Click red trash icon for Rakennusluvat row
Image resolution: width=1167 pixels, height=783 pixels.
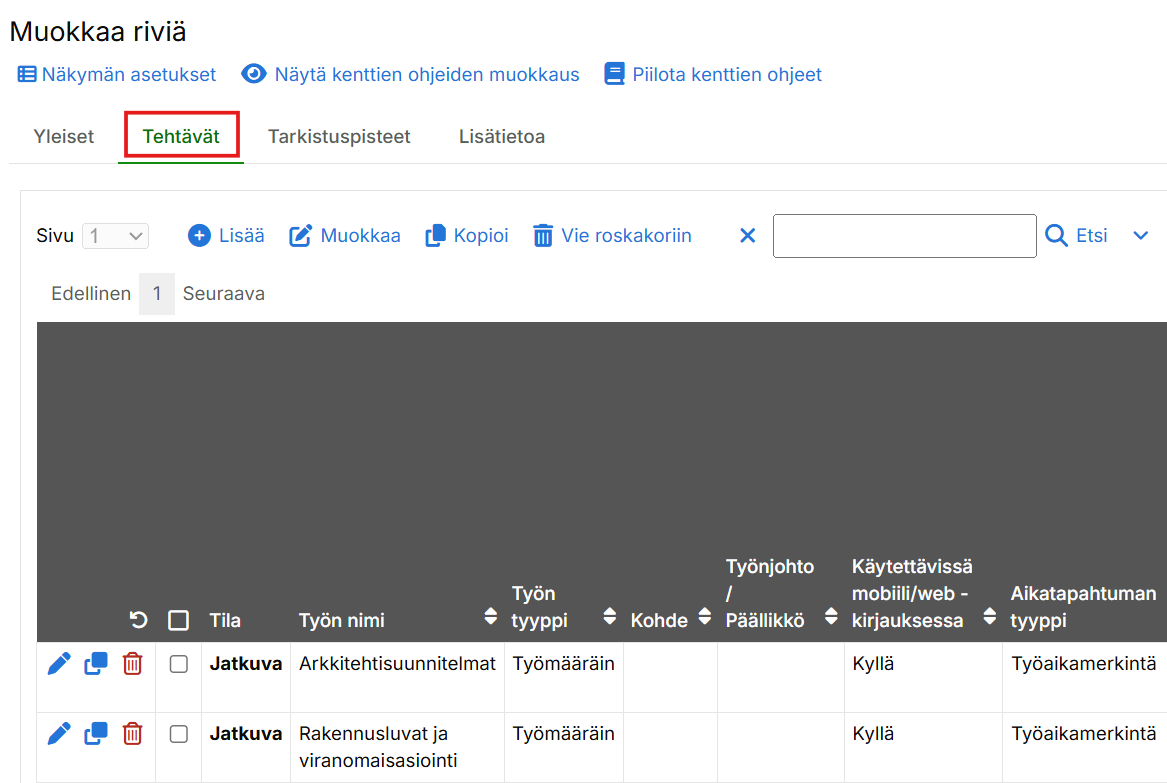coord(132,734)
